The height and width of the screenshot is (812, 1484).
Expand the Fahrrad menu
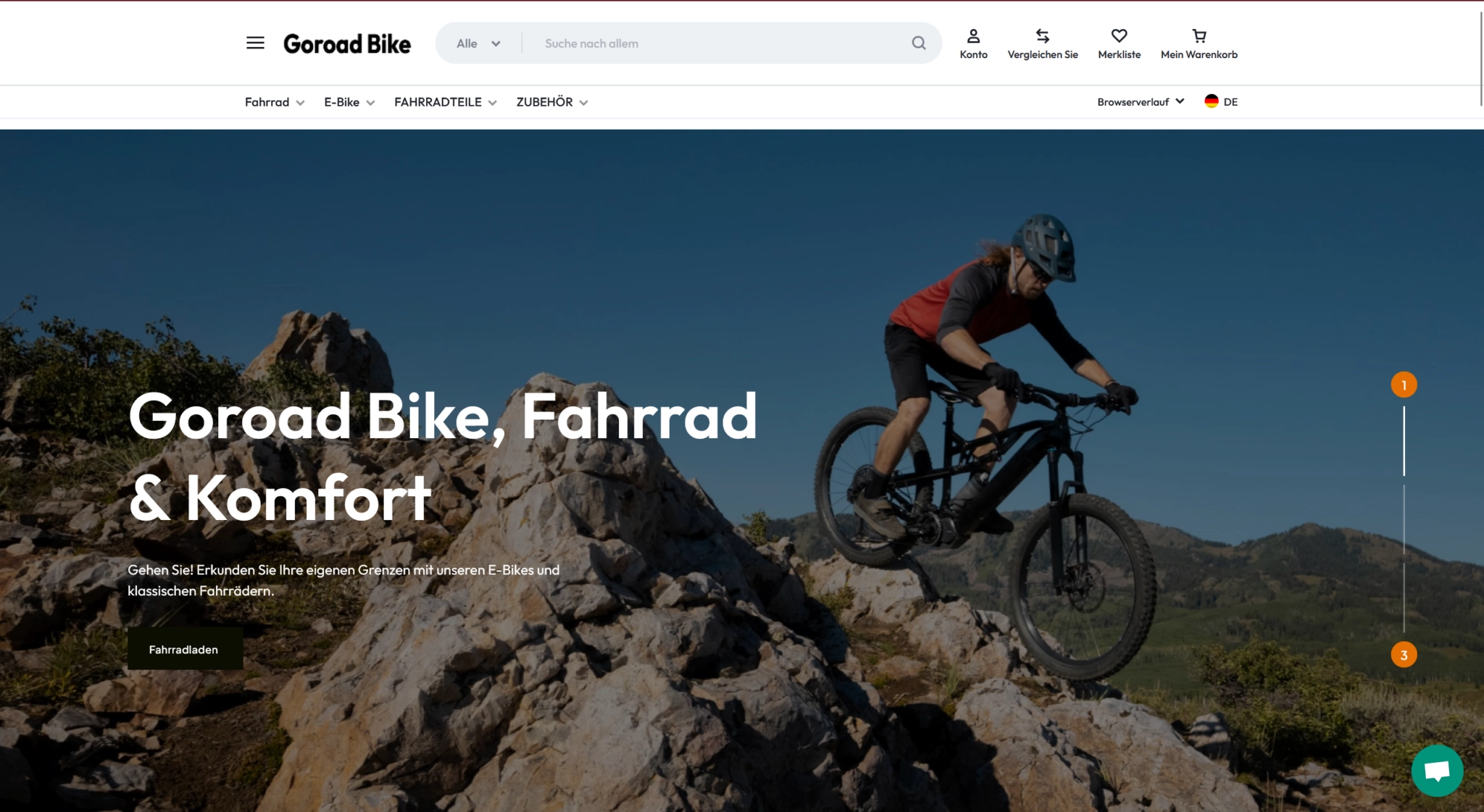[275, 102]
